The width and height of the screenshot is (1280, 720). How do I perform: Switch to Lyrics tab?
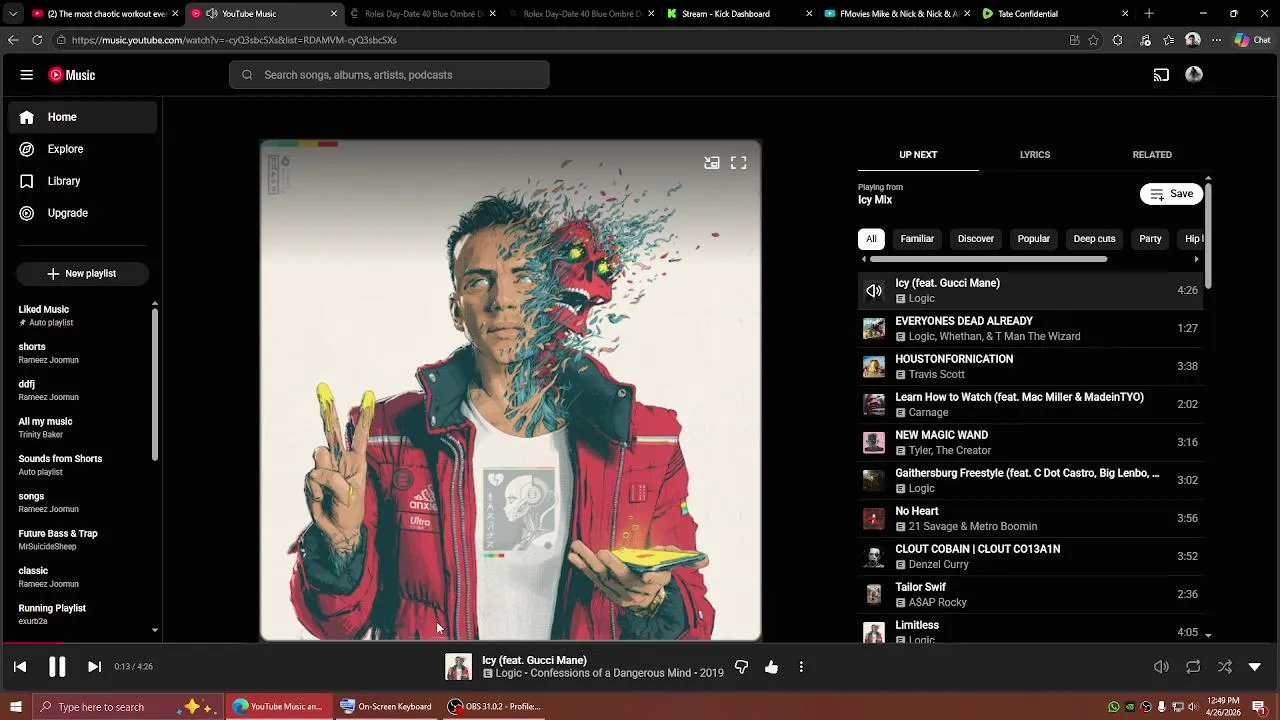pyautogui.click(x=1035, y=155)
